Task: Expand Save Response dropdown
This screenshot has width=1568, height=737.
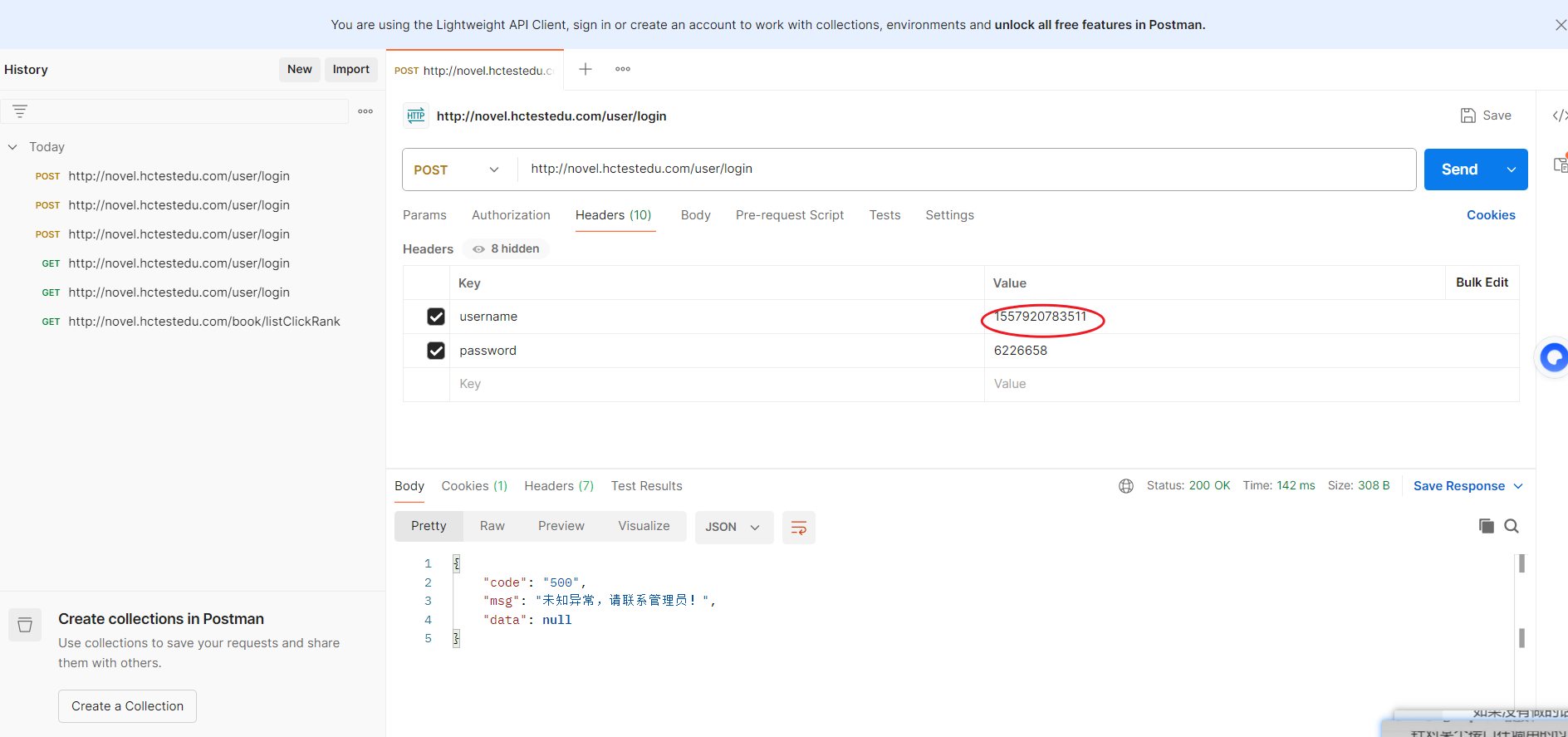Action: click(1518, 486)
